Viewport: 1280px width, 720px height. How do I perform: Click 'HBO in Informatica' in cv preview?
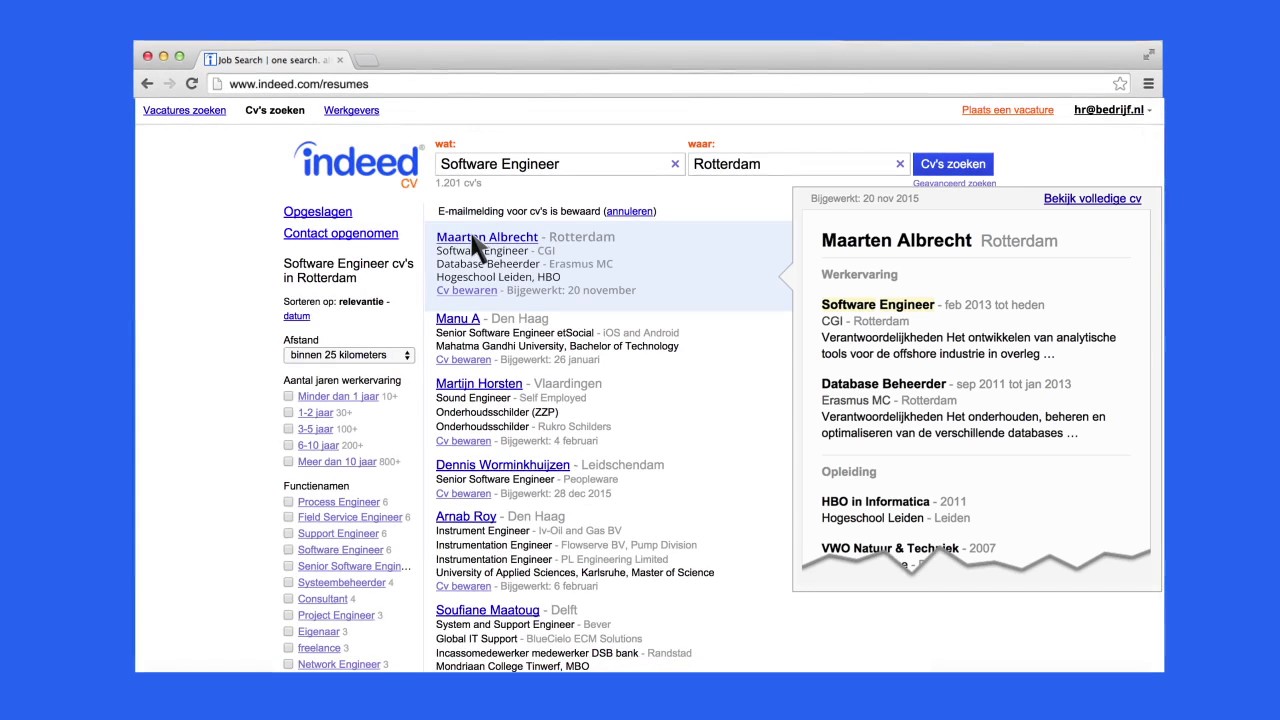coord(875,501)
